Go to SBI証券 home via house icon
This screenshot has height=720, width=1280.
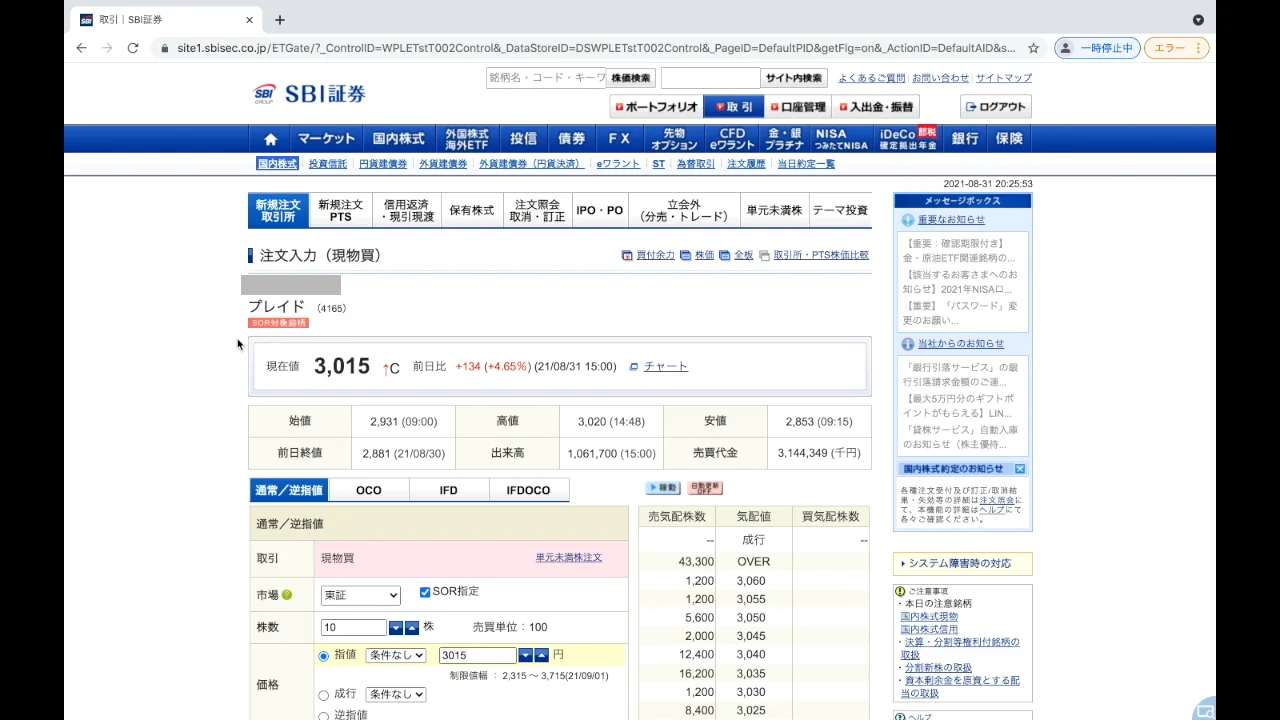(270, 139)
